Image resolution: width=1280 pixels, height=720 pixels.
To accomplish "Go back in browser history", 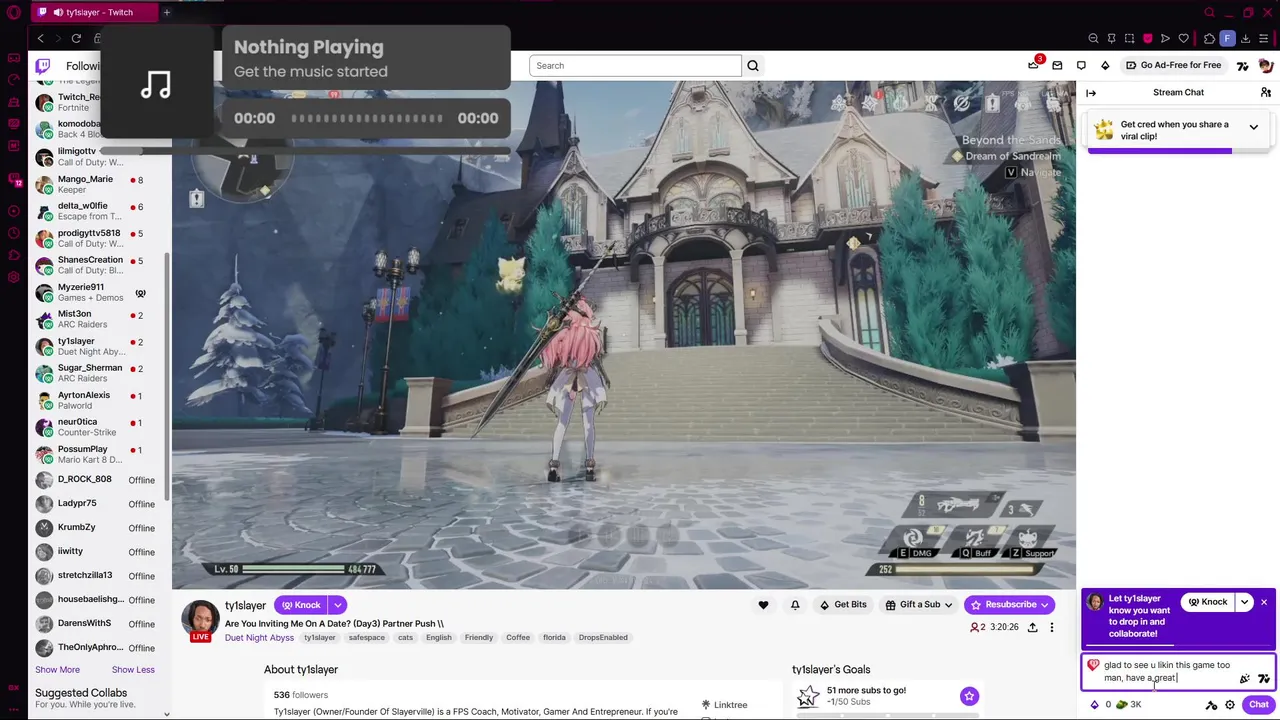I will click(40, 38).
